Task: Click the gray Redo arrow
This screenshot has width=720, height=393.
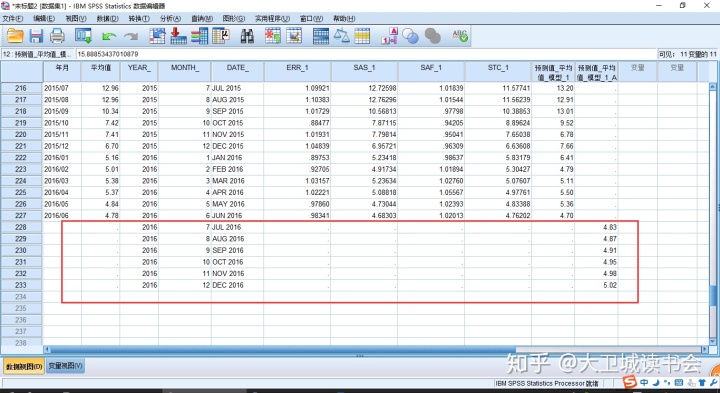Action: pyautogui.click(x=131, y=36)
